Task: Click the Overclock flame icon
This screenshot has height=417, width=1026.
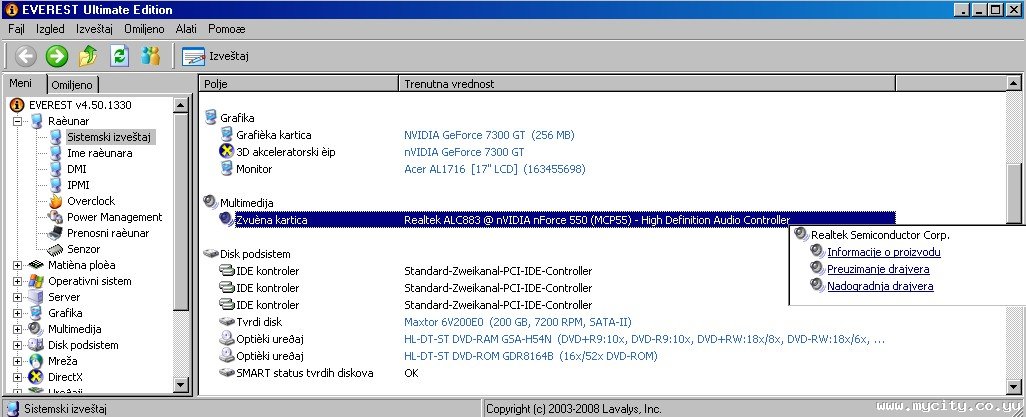Action: pos(56,201)
